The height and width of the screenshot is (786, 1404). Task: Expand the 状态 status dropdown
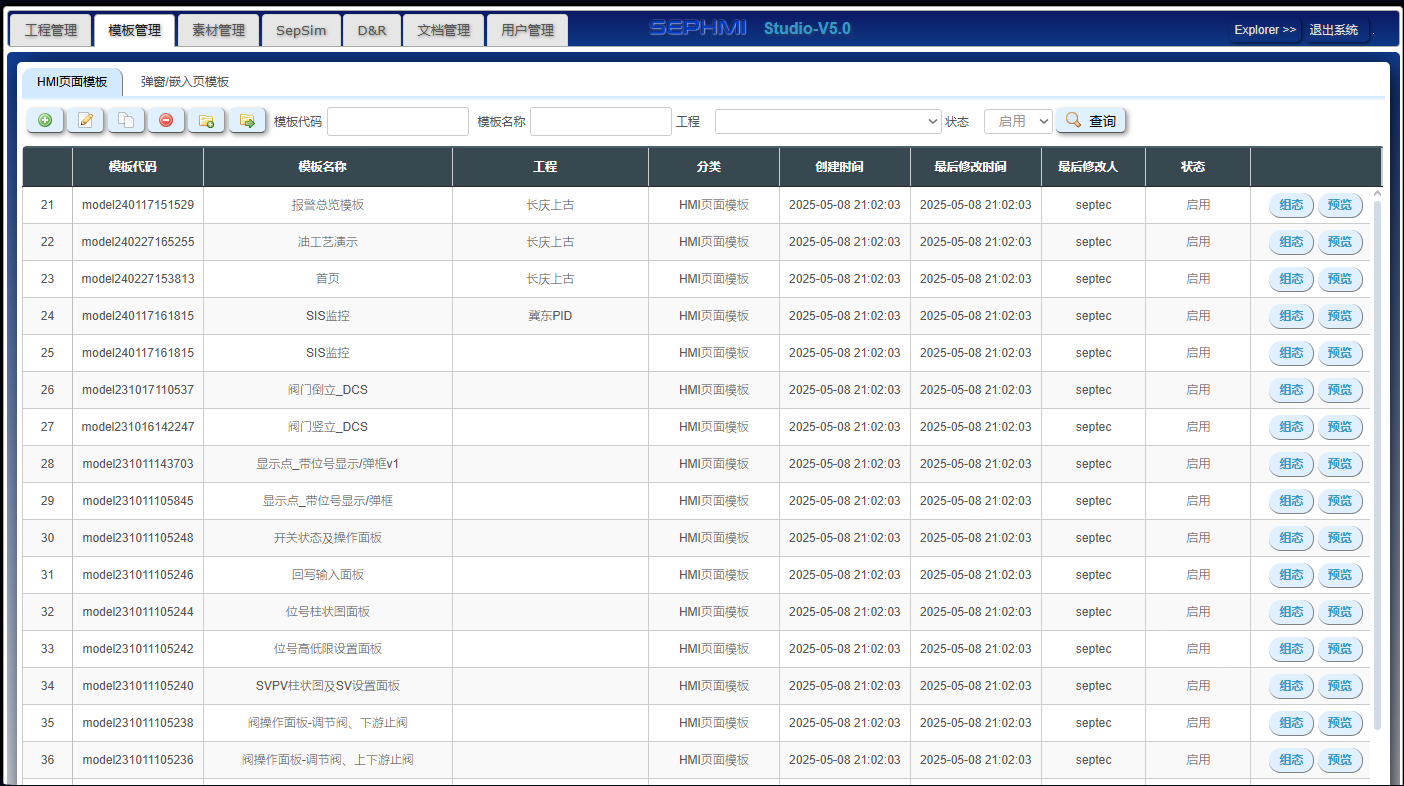pyautogui.click(x=1018, y=121)
